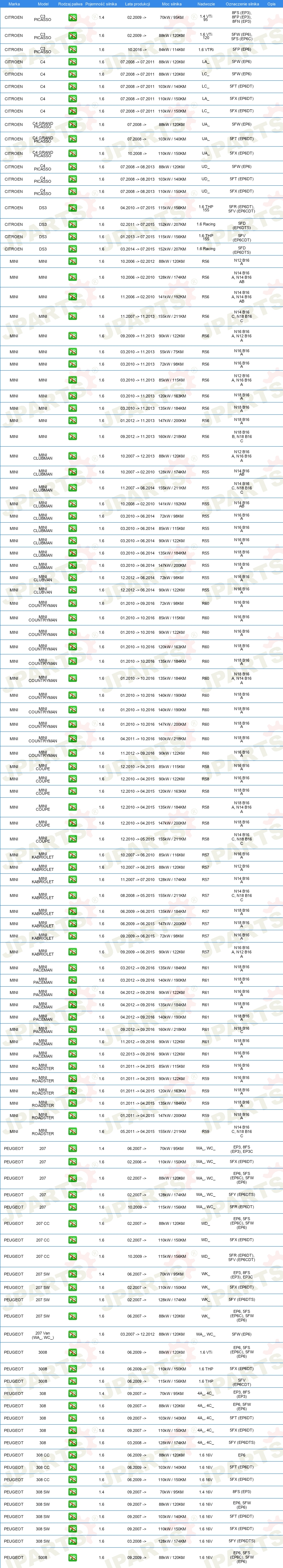This screenshot has height=1568, width=283.
Task: Click fuel icon in 207 Van (WA_, WC_) row
Action: coord(72,1334)
